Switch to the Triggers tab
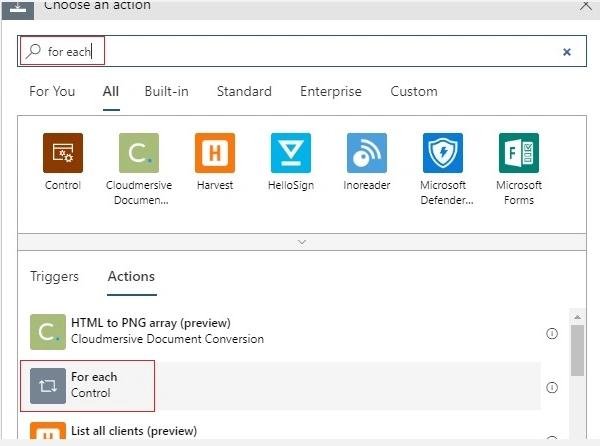The width and height of the screenshot is (600, 446). click(x=54, y=276)
